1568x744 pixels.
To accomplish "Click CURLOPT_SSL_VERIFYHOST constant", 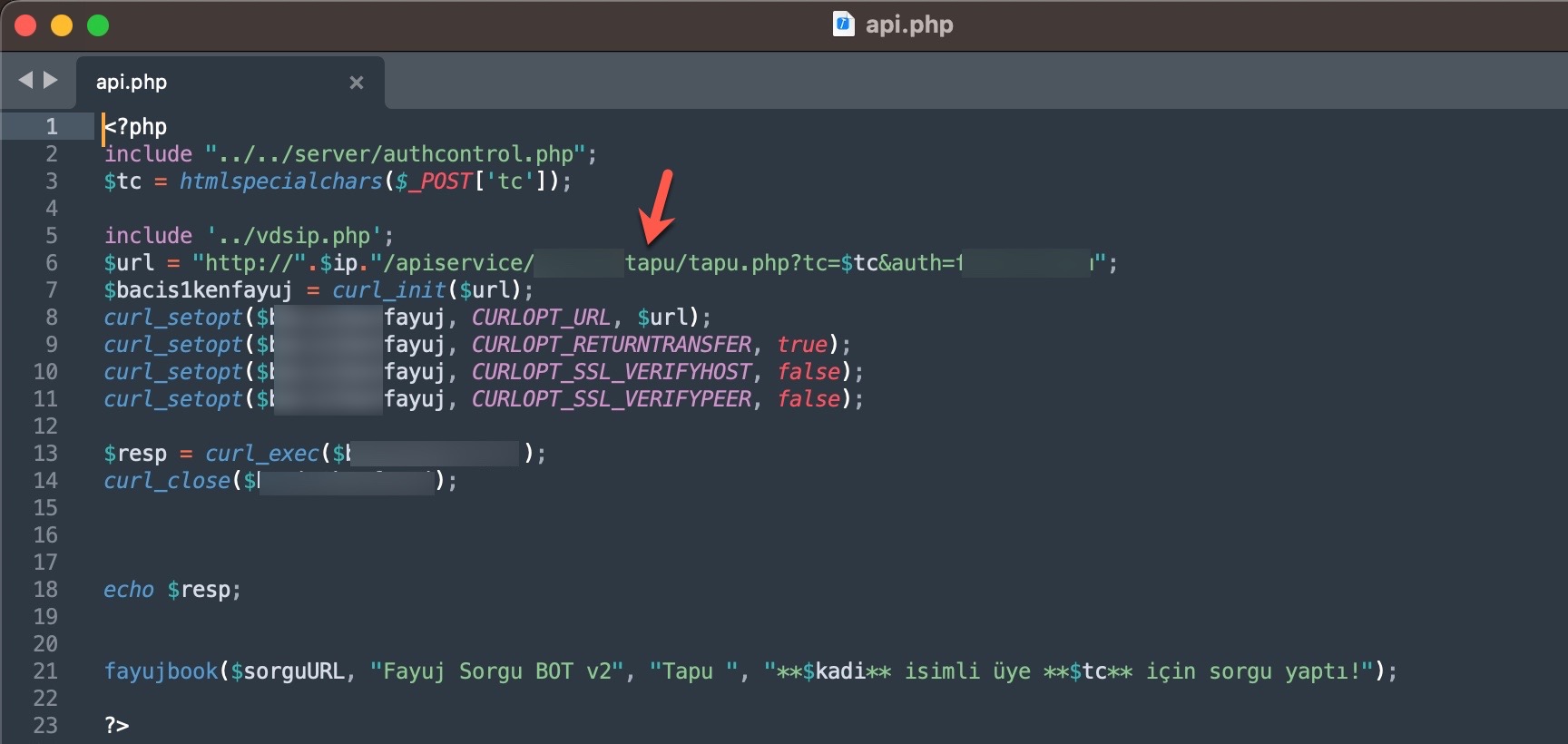I will [612, 371].
